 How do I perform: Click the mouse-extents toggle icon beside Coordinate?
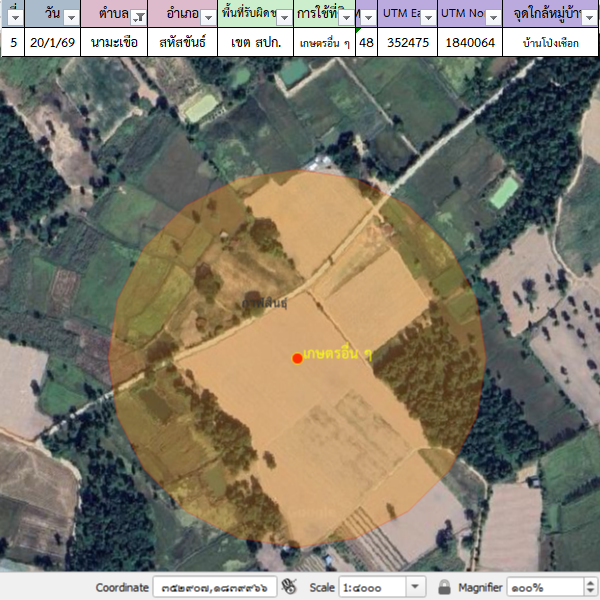tap(289, 587)
